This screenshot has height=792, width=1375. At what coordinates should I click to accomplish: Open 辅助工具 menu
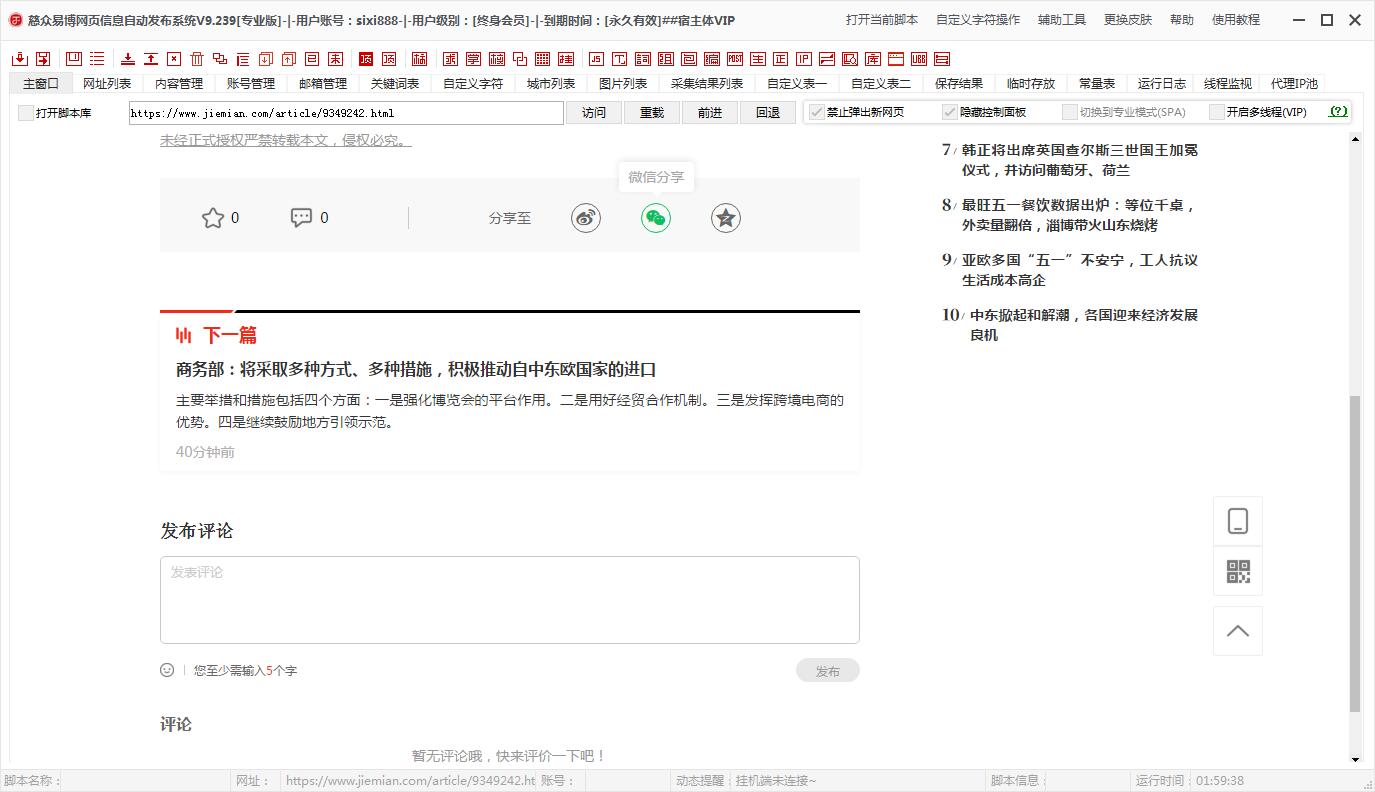coord(1062,20)
